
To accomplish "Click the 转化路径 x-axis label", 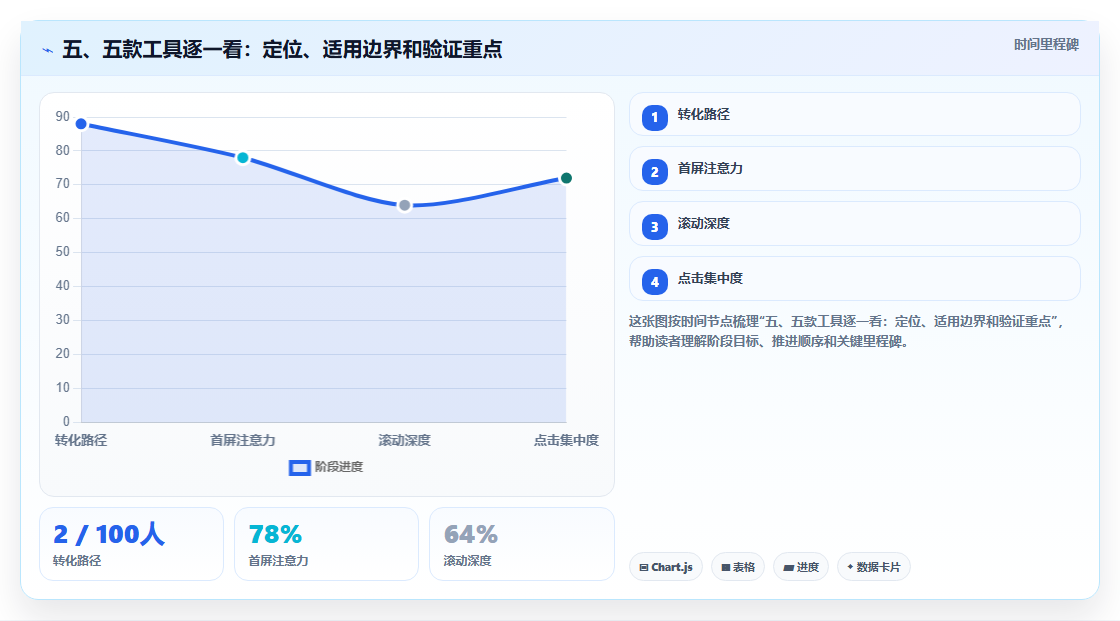I will coord(81,440).
